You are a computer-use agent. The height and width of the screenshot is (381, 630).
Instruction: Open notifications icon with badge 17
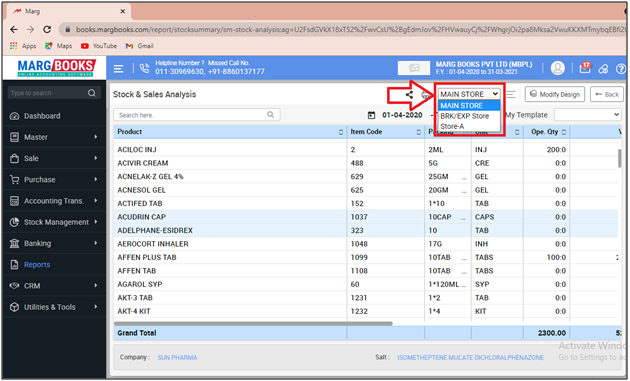click(585, 68)
